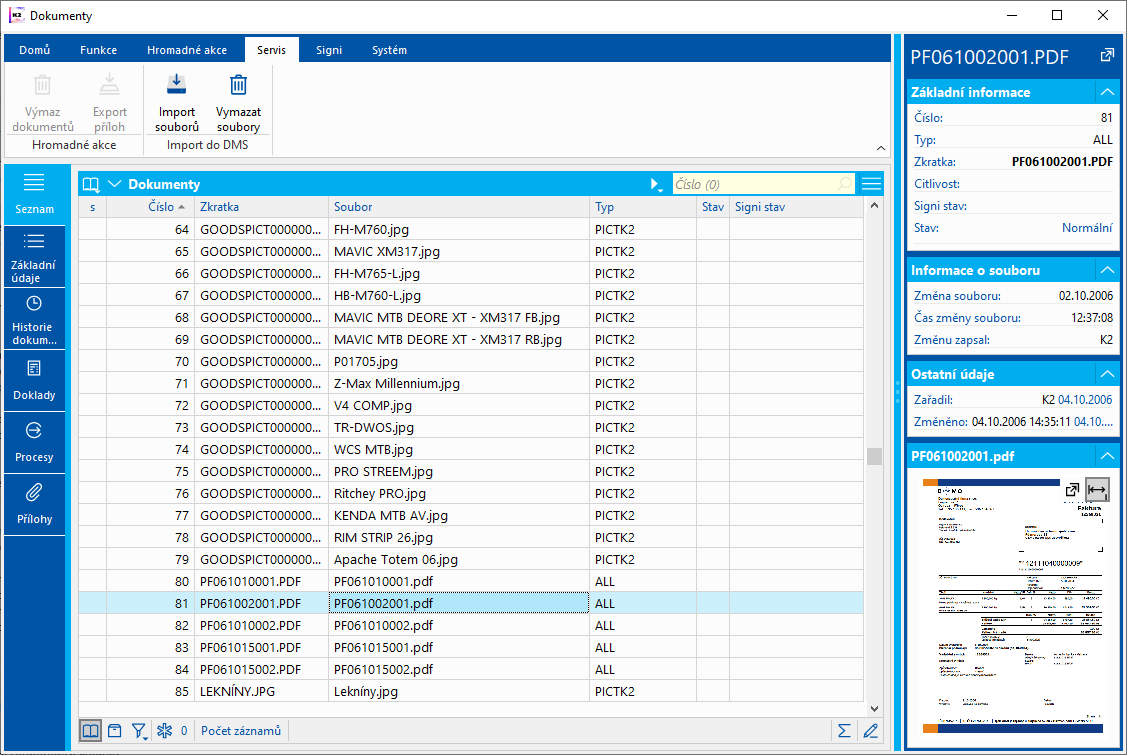This screenshot has height=755, width=1127.
Task: Click the sum sigma icon
Action: pos(843,731)
